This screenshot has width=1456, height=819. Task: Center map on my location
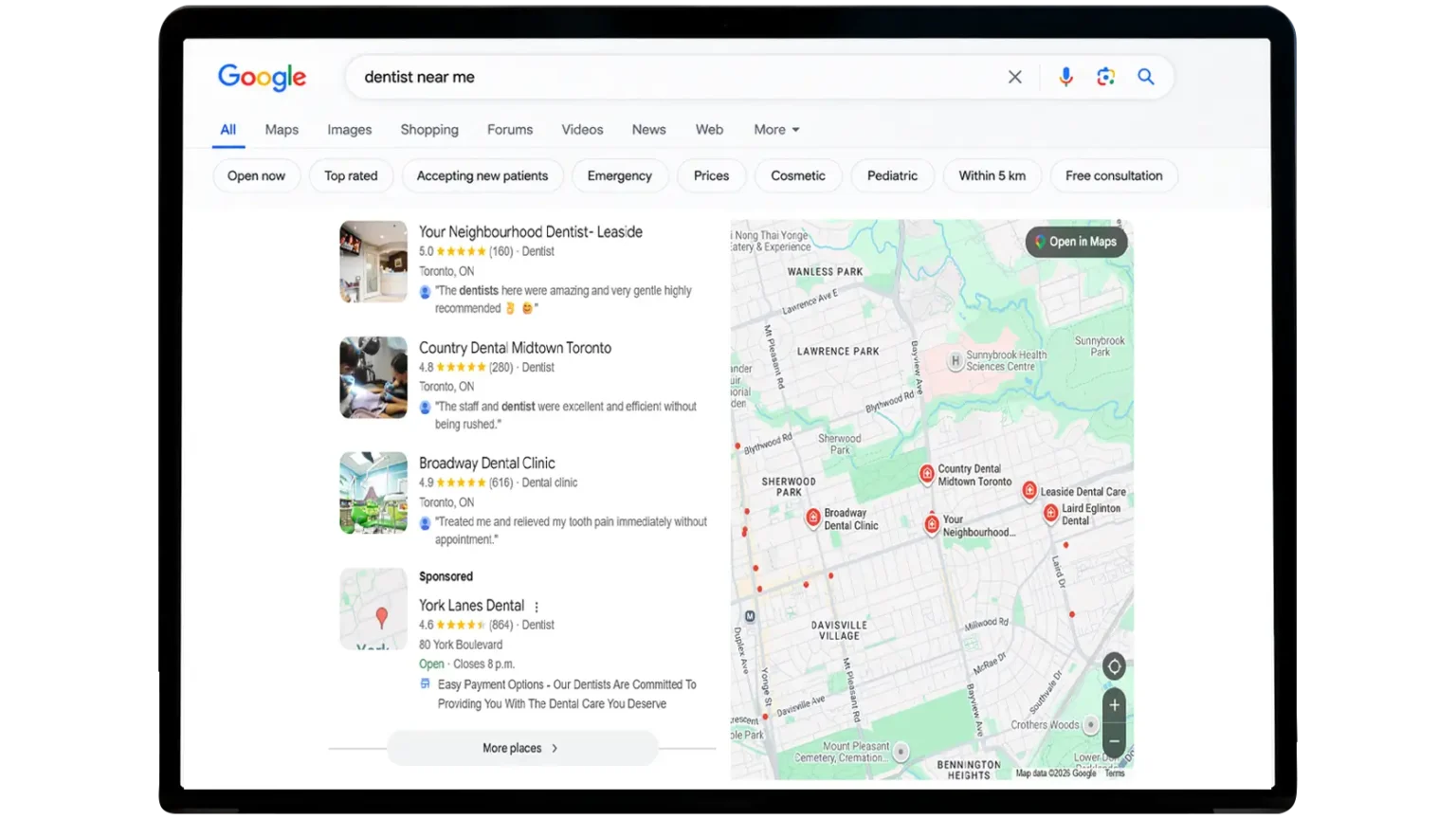click(x=1114, y=666)
